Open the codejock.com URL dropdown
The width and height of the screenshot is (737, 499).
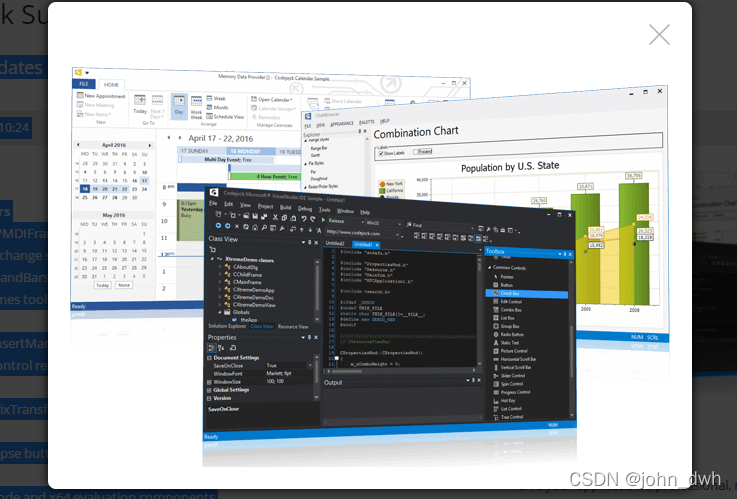398,234
